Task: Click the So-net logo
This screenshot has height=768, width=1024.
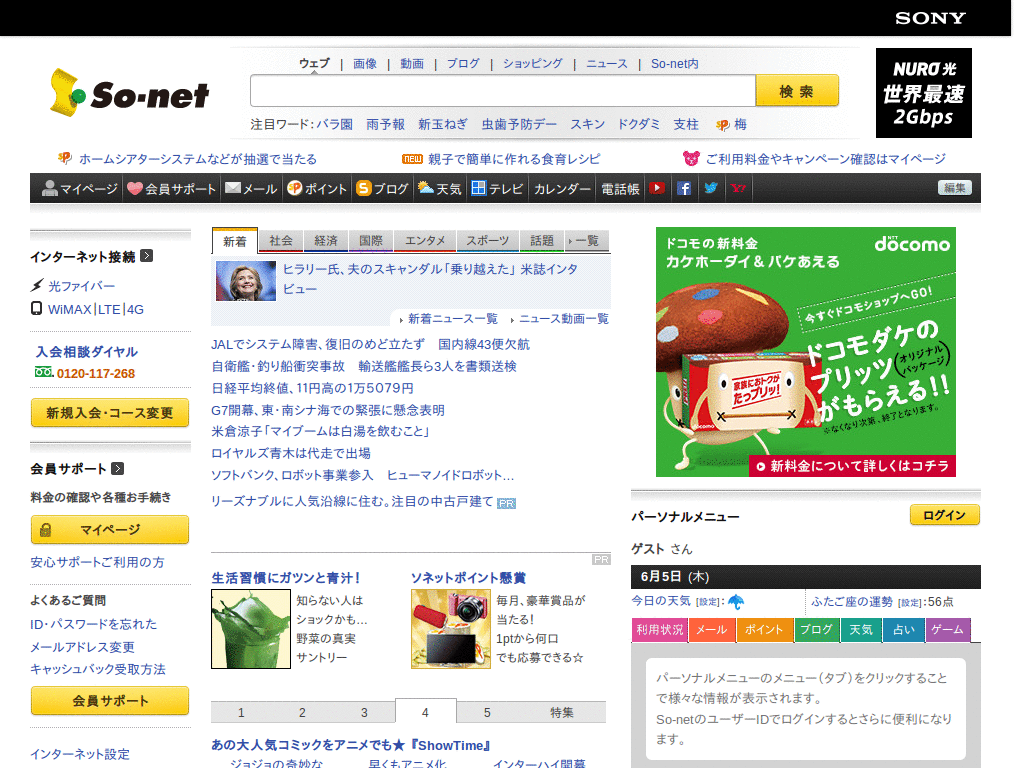Action: click(130, 93)
